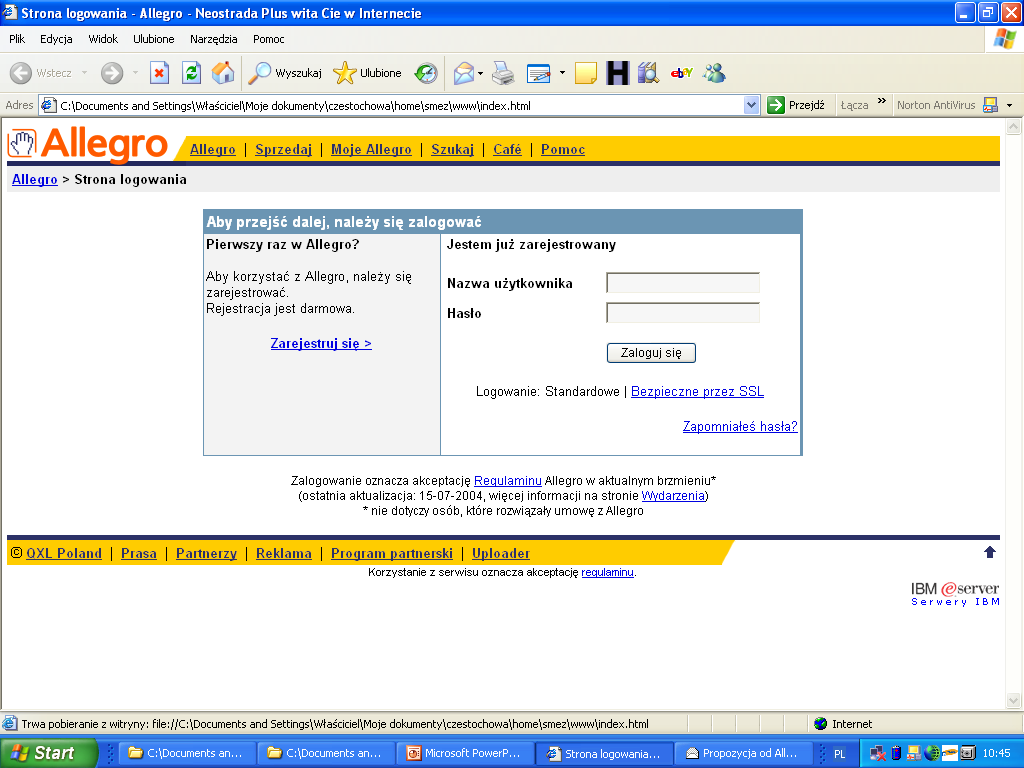Click the page icon in address bar
1024x768 pixels.
pyautogui.click(x=49, y=105)
